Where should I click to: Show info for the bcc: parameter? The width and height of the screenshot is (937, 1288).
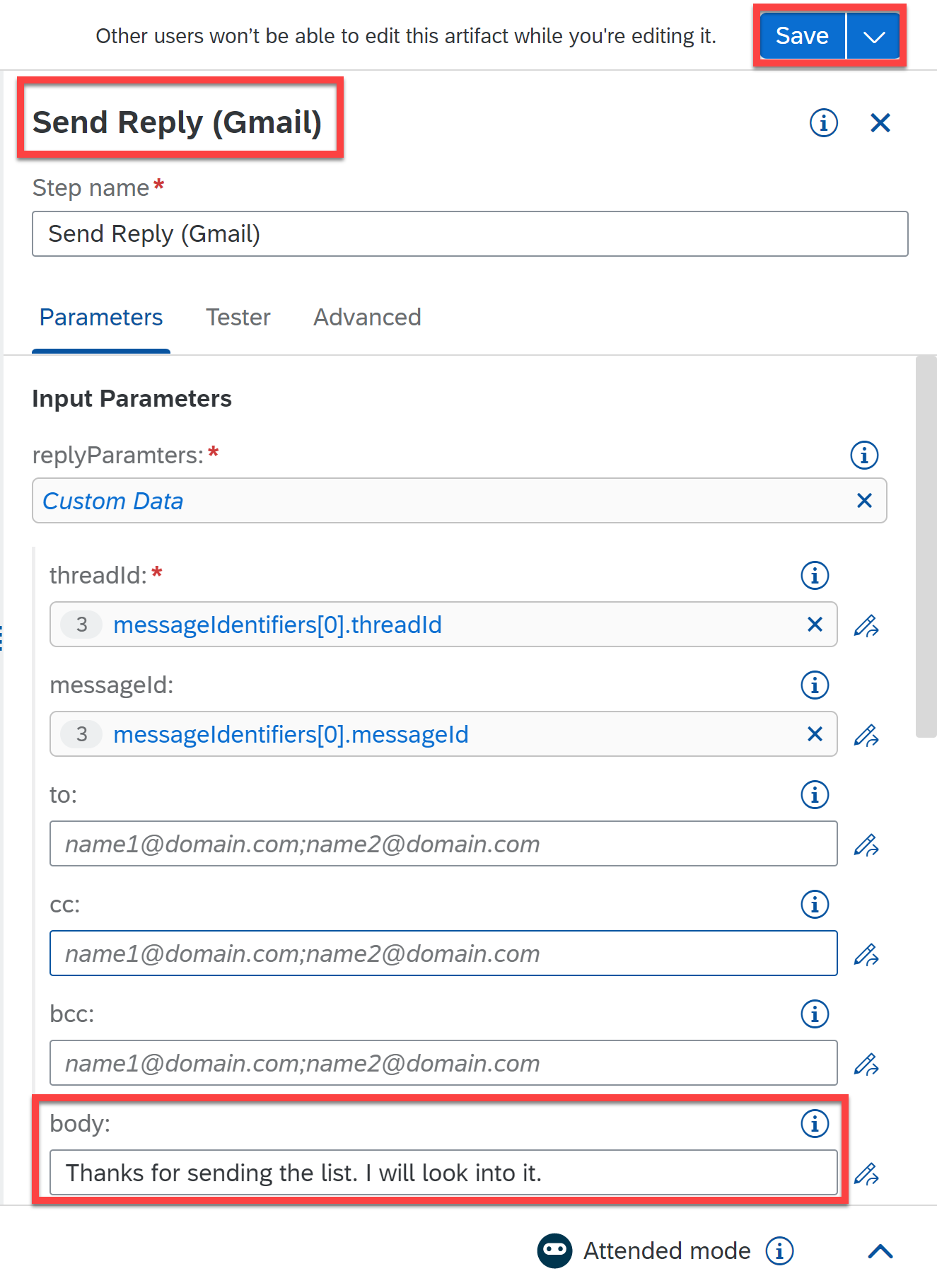pos(815,1014)
